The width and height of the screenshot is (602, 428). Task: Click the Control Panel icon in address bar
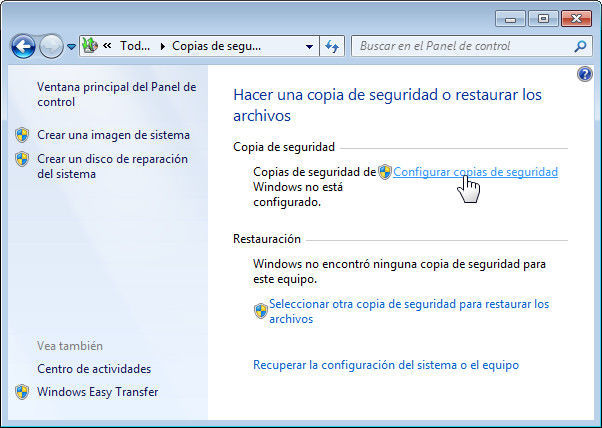pos(90,46)
